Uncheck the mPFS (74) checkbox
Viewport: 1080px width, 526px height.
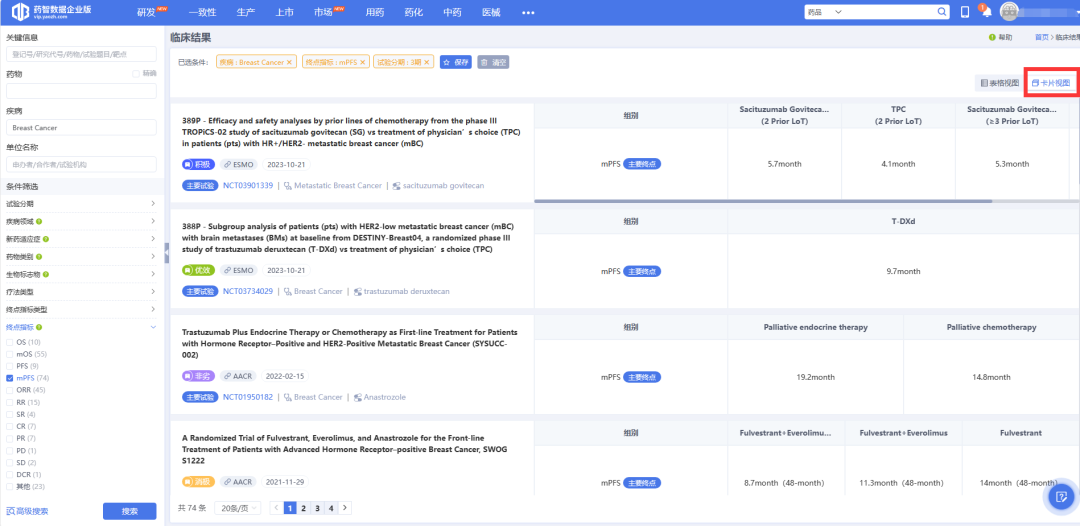[x=10, y=378]
